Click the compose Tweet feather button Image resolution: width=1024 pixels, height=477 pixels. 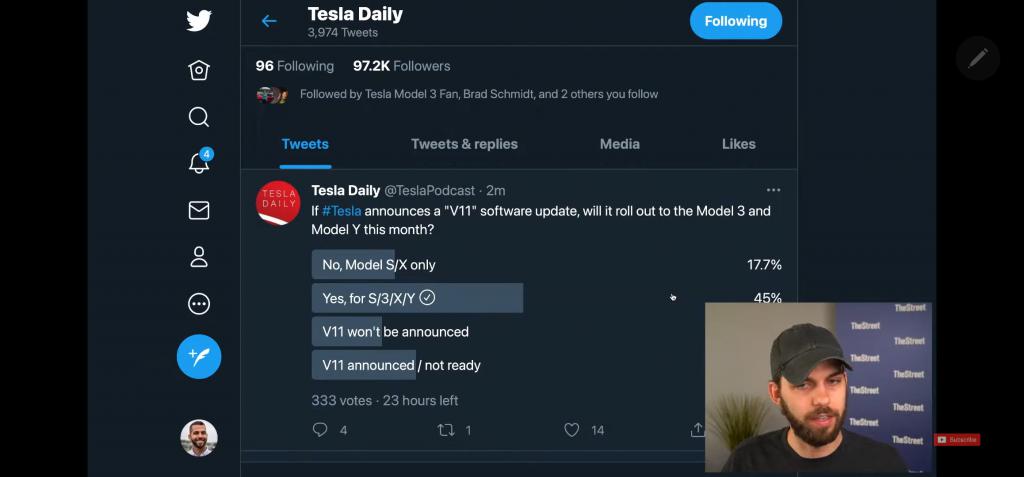199,356
